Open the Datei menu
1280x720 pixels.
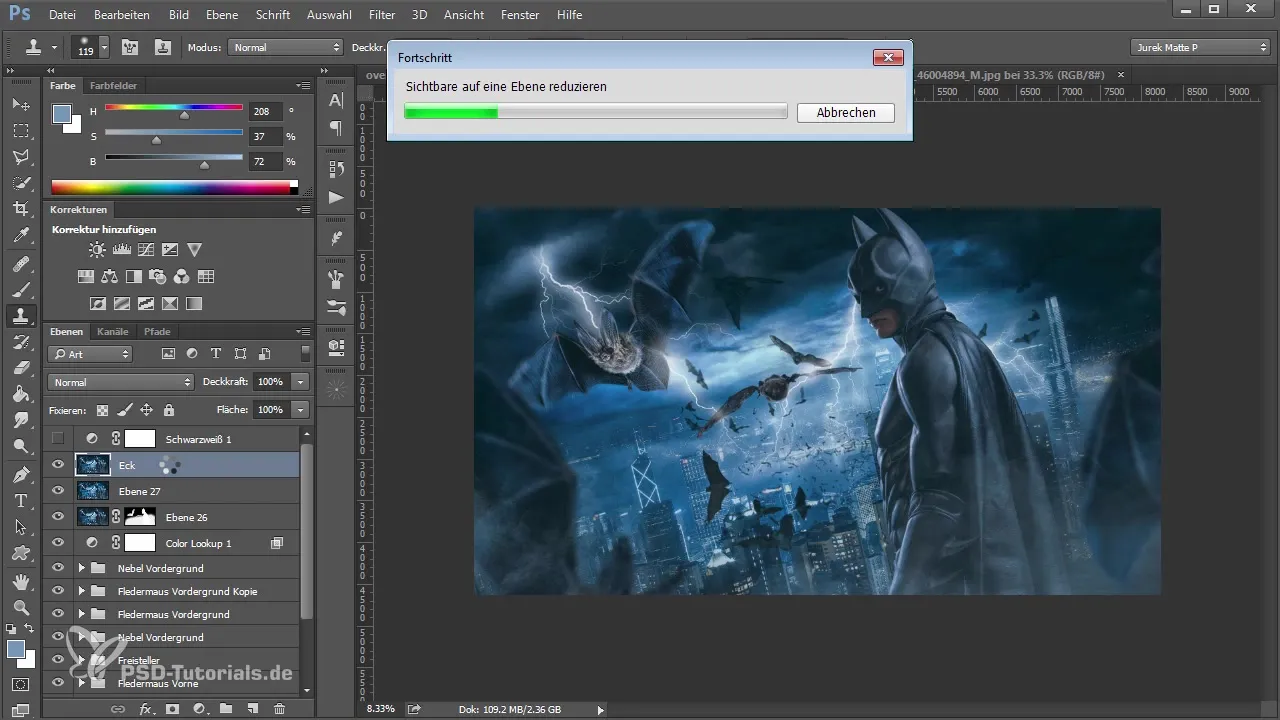point(61,15)
